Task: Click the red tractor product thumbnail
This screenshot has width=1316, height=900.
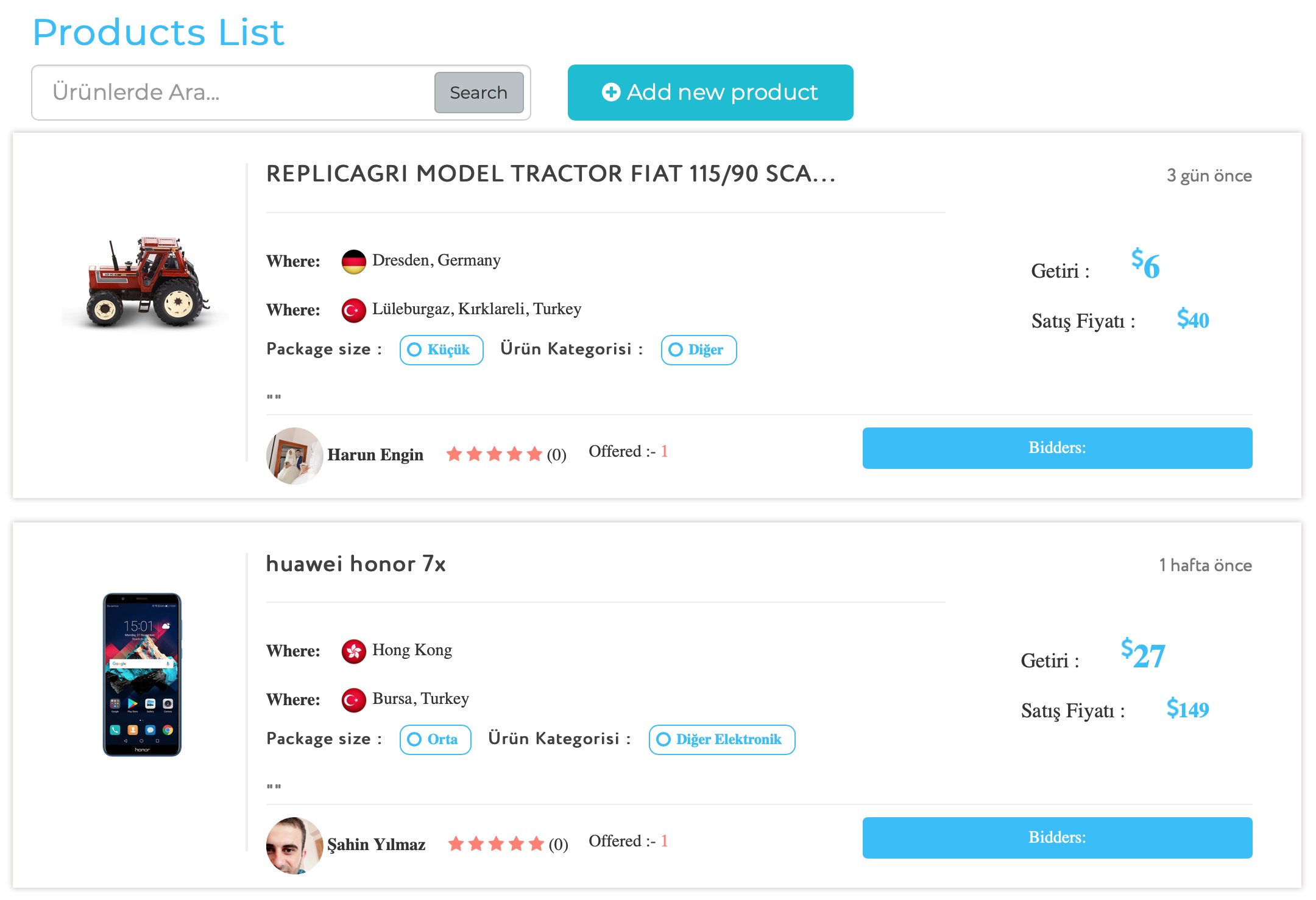Action: tap(146, 283)
